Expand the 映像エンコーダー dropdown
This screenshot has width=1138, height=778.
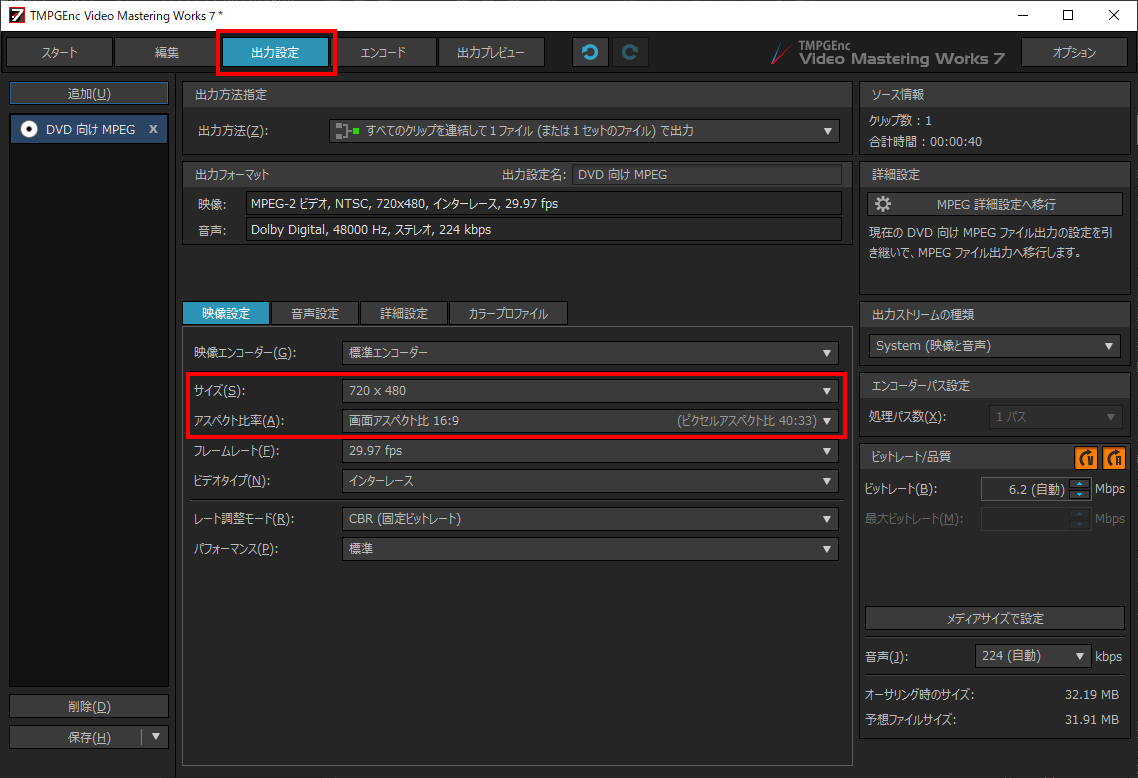(x=590, y=353)
